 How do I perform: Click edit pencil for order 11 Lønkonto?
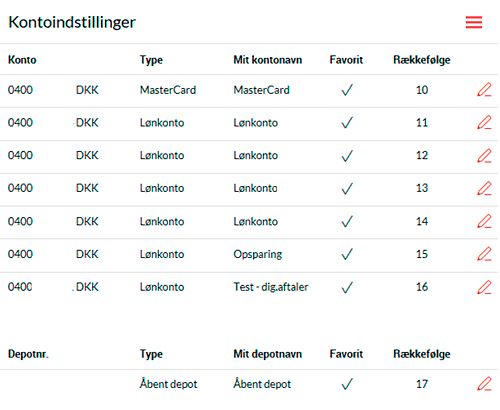click(484, 122)
